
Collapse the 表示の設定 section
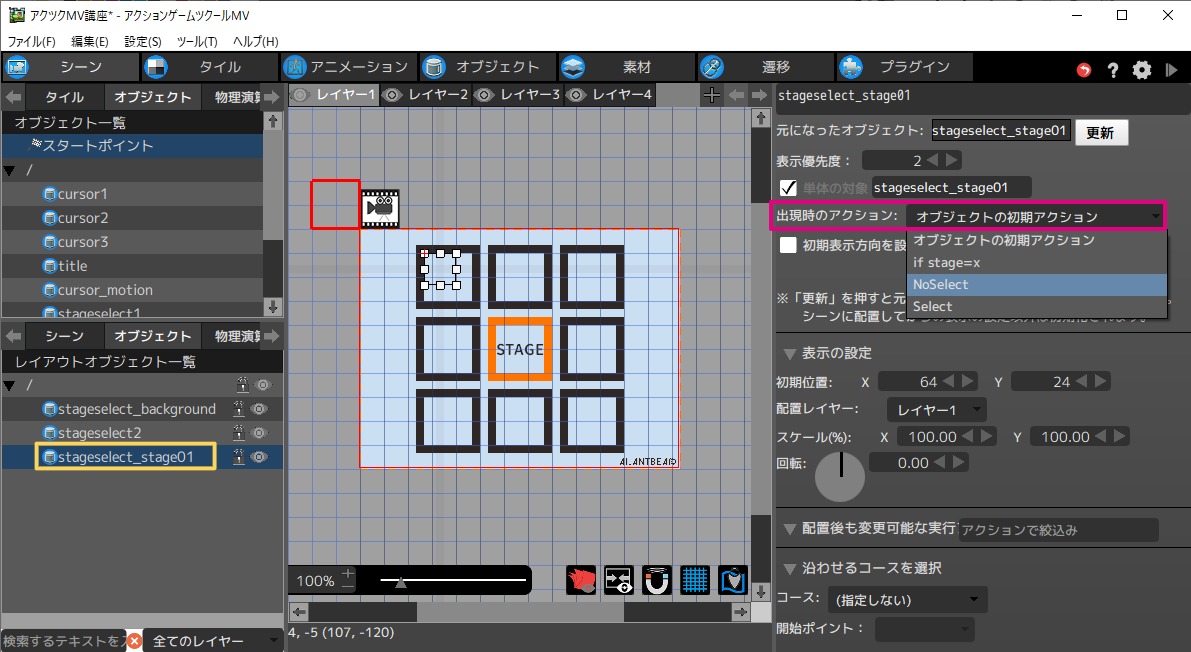[790, 354]
